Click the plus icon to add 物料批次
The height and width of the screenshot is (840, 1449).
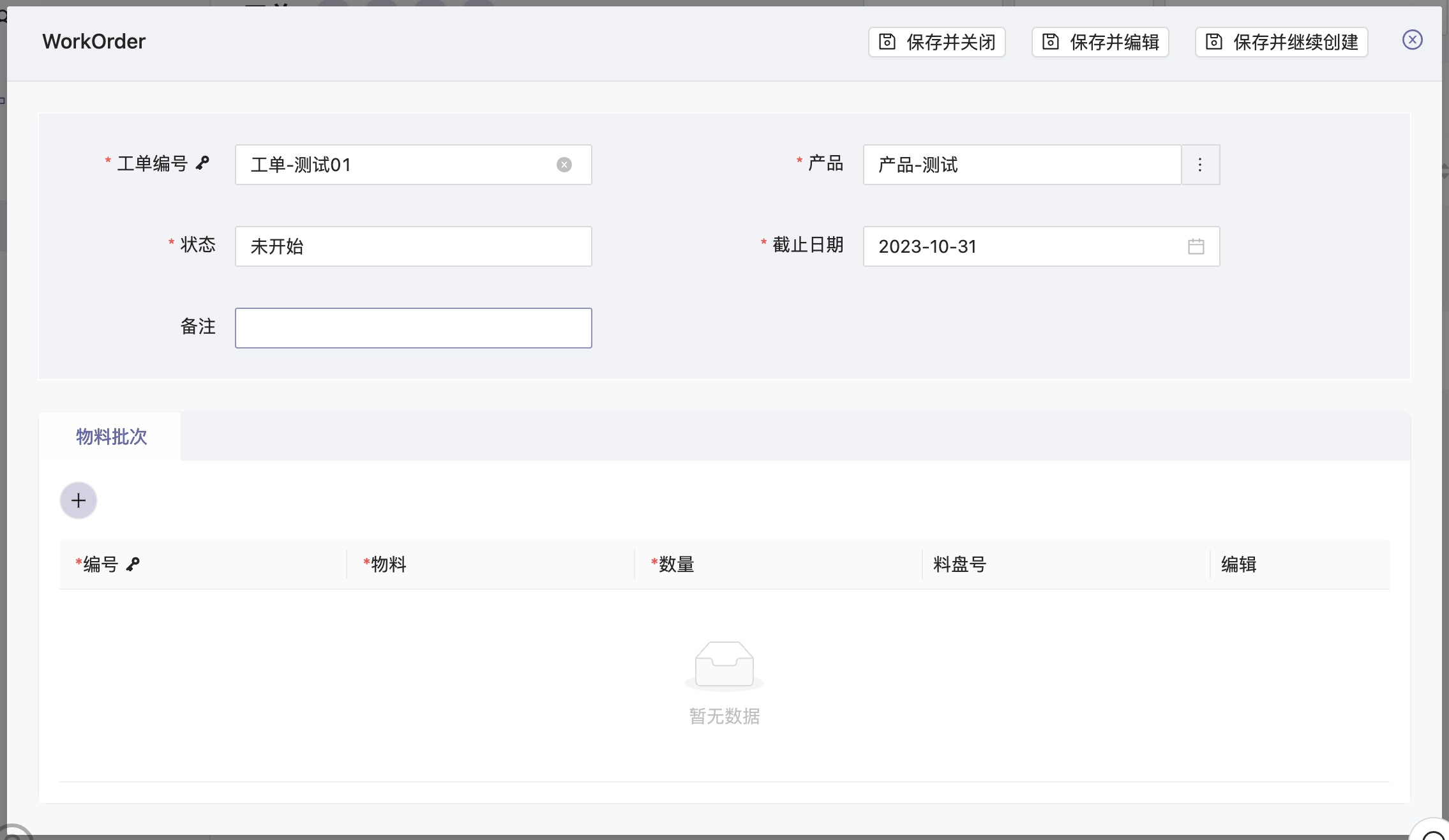pos(79,500)
